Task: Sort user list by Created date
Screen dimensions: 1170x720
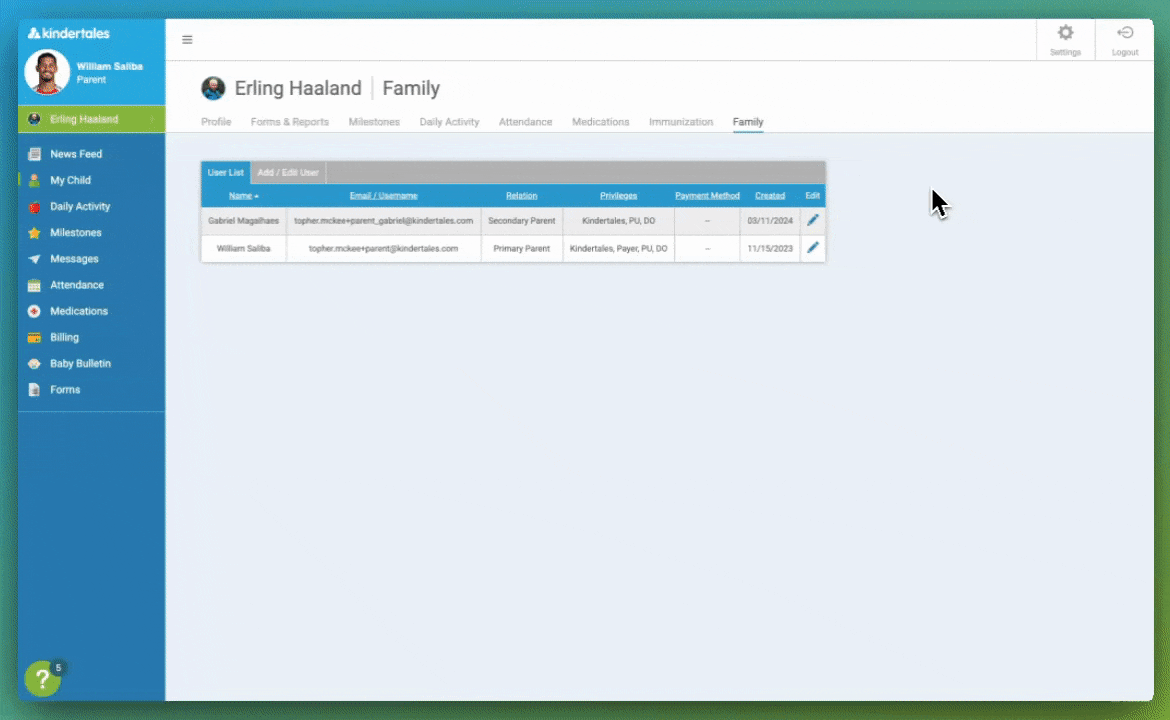Action: point(770,196)
